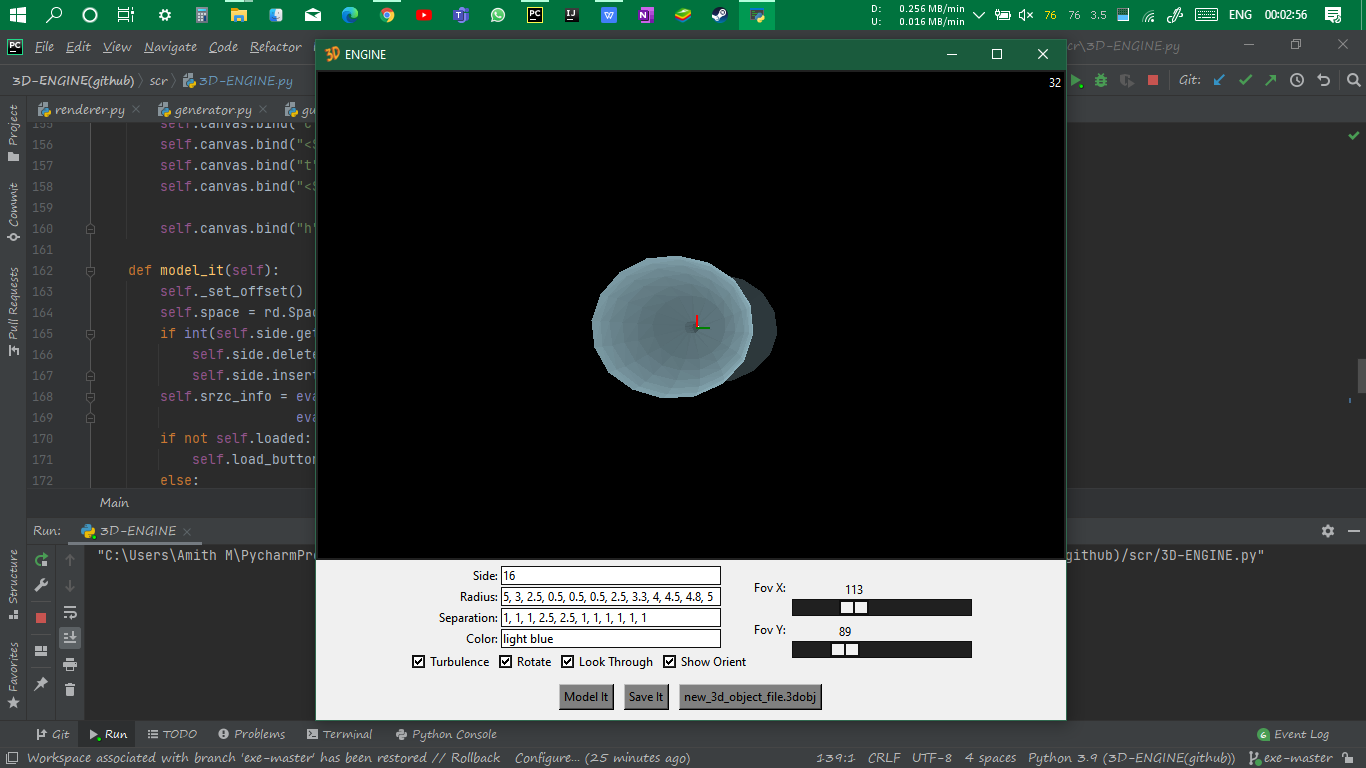Image resolution: width=1366 pixels, height=768 pixels.
Task: Open the TODO tool window tab
Action: pos(172,734)
